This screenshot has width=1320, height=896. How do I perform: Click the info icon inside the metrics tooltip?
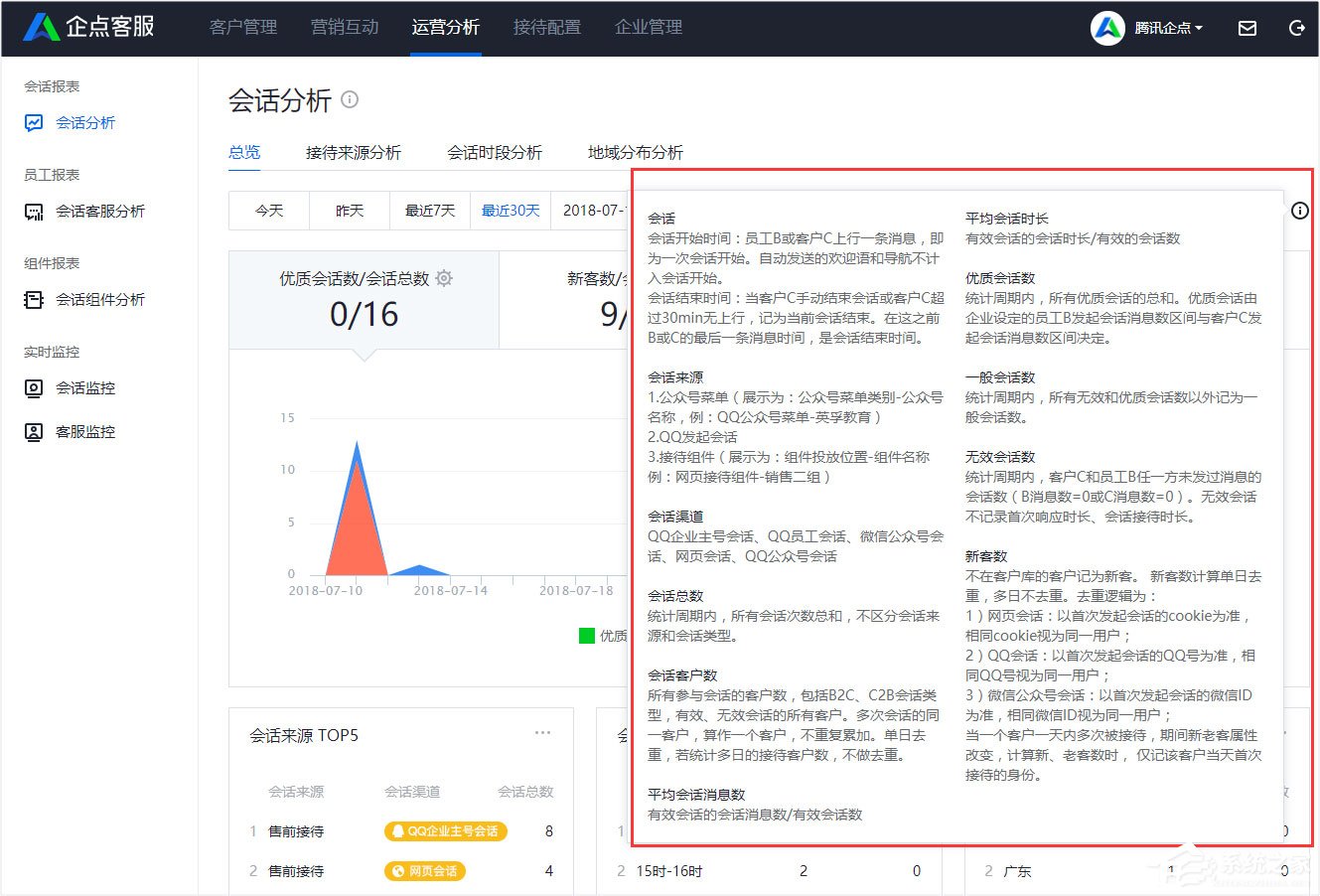click(1300, 210)
